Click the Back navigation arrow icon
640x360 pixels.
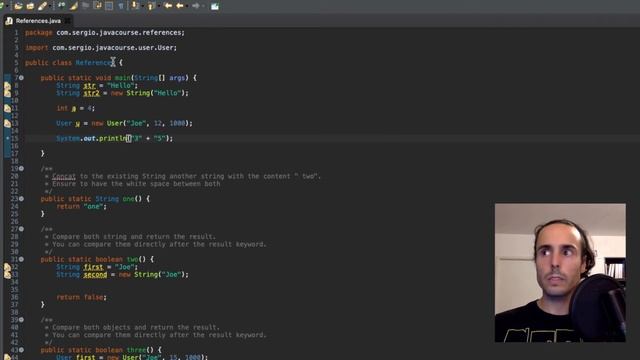(180, 6)
